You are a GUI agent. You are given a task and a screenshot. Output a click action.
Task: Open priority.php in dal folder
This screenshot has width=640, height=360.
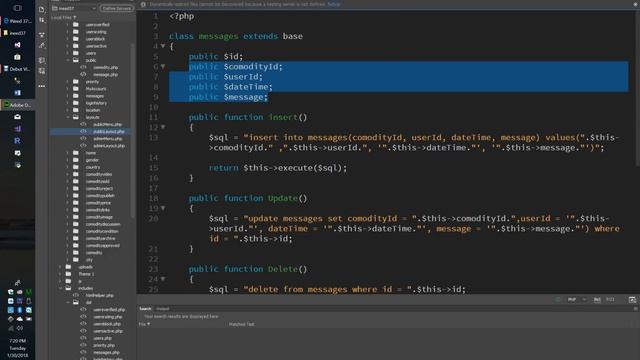[x=104, y=345]
